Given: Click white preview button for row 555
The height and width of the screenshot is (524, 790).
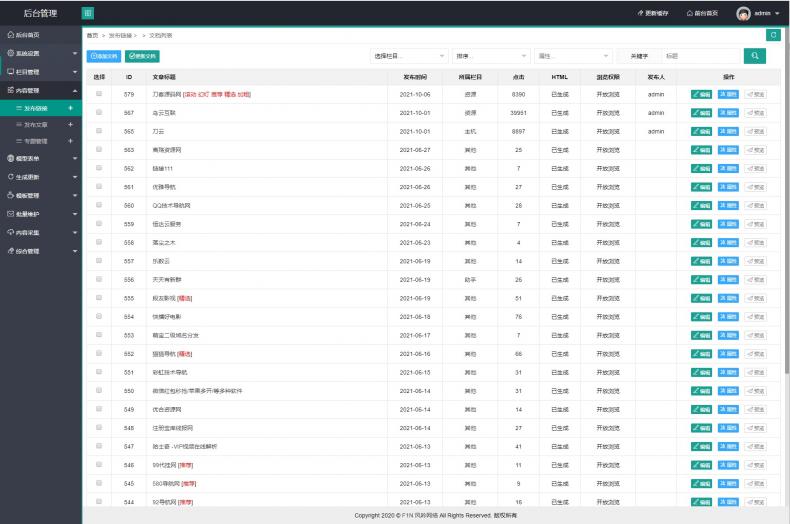Looking at the screenshot, I should click(755, 298).
